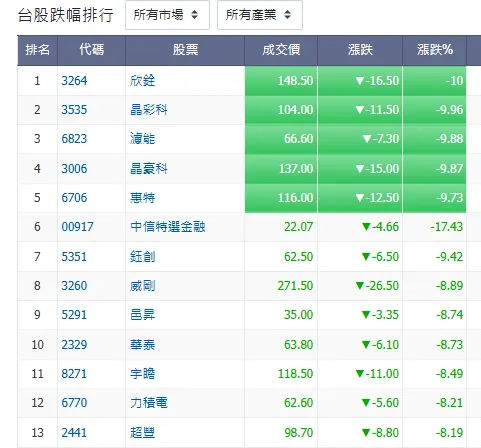This screenshot has width=481, height=448.
Task: Click the 66.60 price cell
Action: (281, 139)
